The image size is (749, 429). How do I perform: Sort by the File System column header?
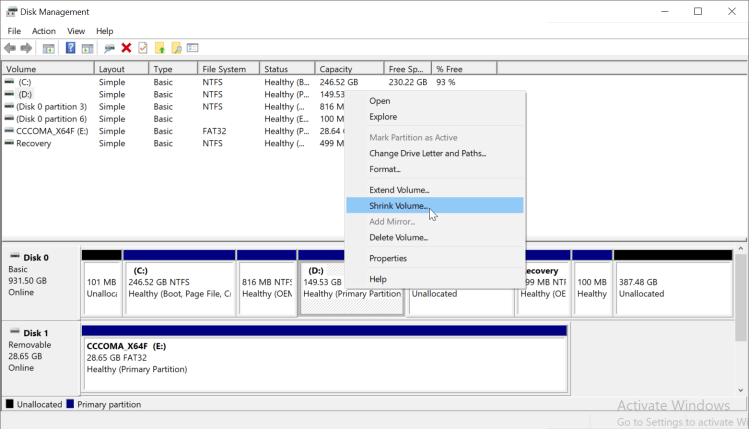point(228,69)
